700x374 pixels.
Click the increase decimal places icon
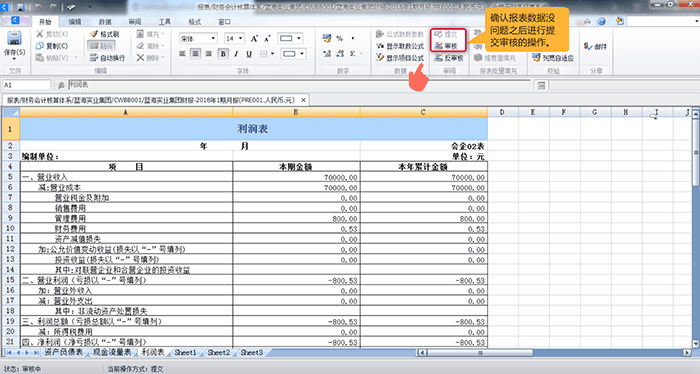click(326, 54)
